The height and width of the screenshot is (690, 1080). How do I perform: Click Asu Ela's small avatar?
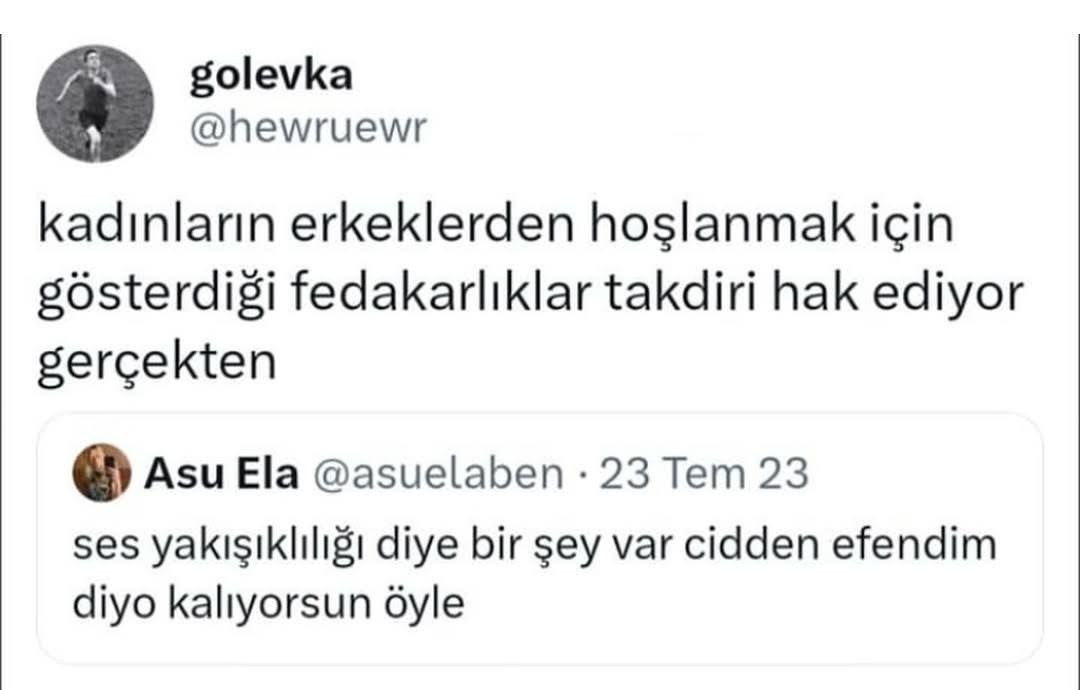[x=102, y=472]
